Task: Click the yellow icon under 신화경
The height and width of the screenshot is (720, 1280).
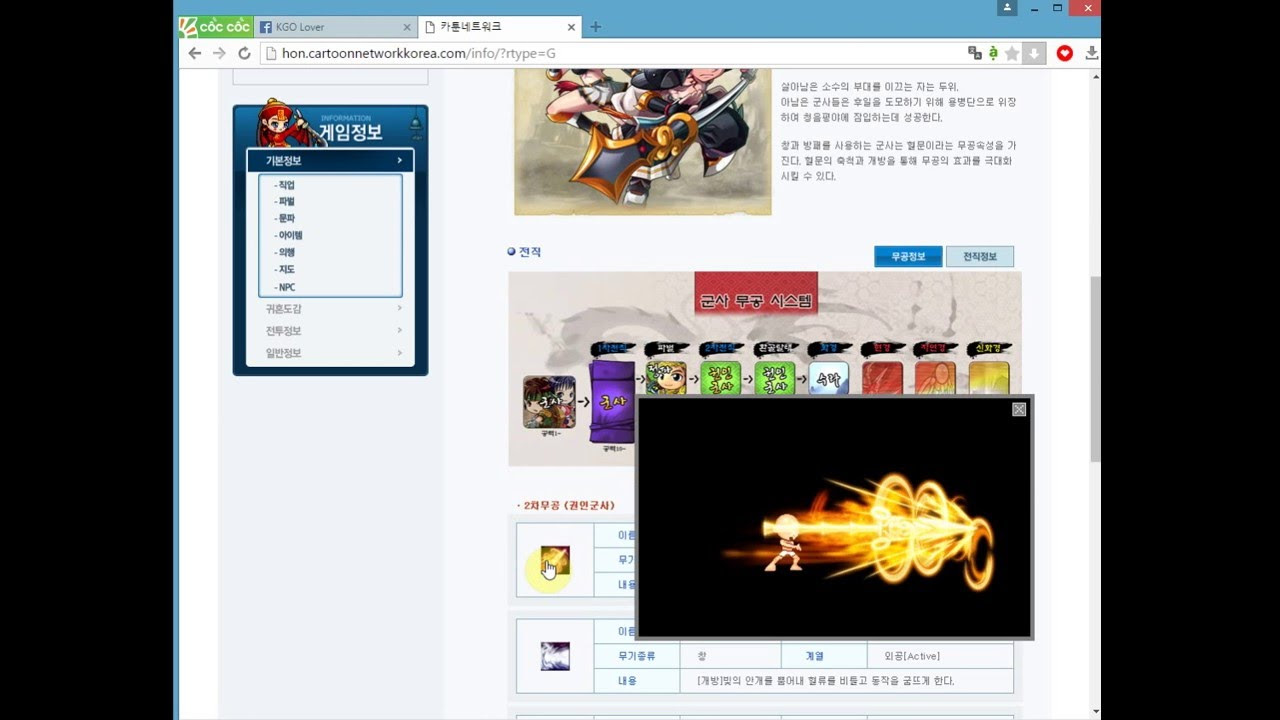Action: click(988, 379)
